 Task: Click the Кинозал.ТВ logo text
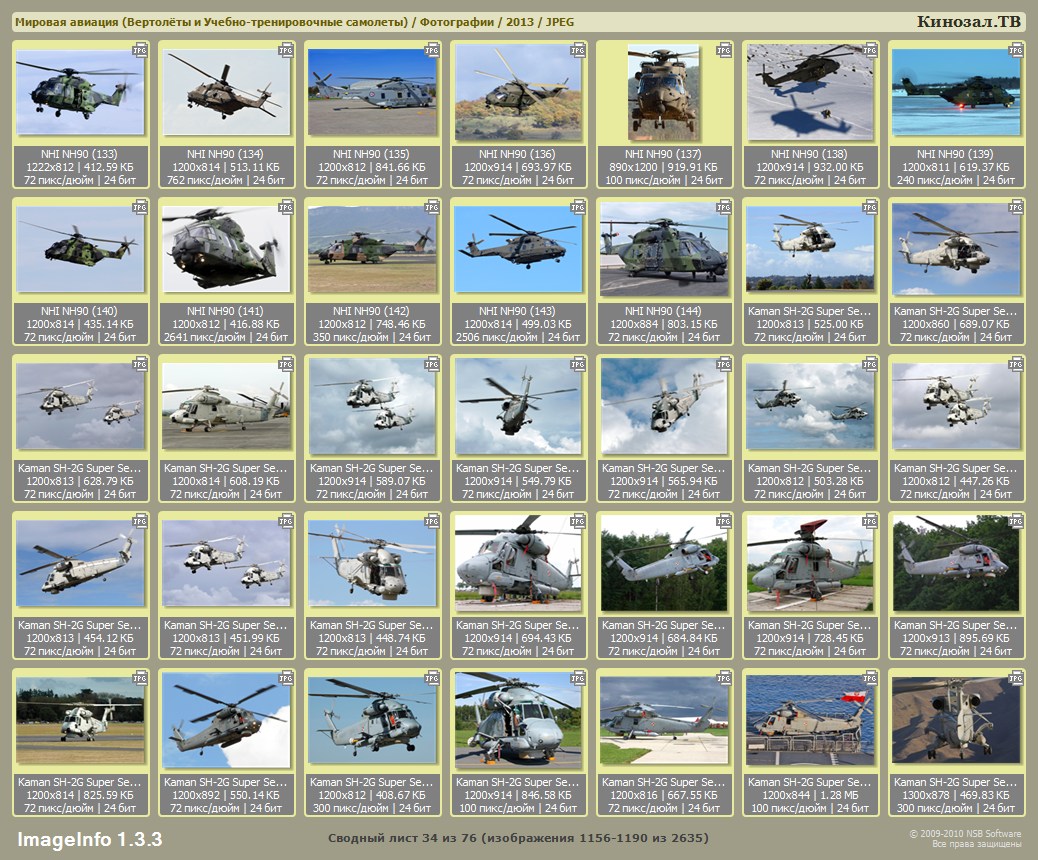click(x=968, y=22)
